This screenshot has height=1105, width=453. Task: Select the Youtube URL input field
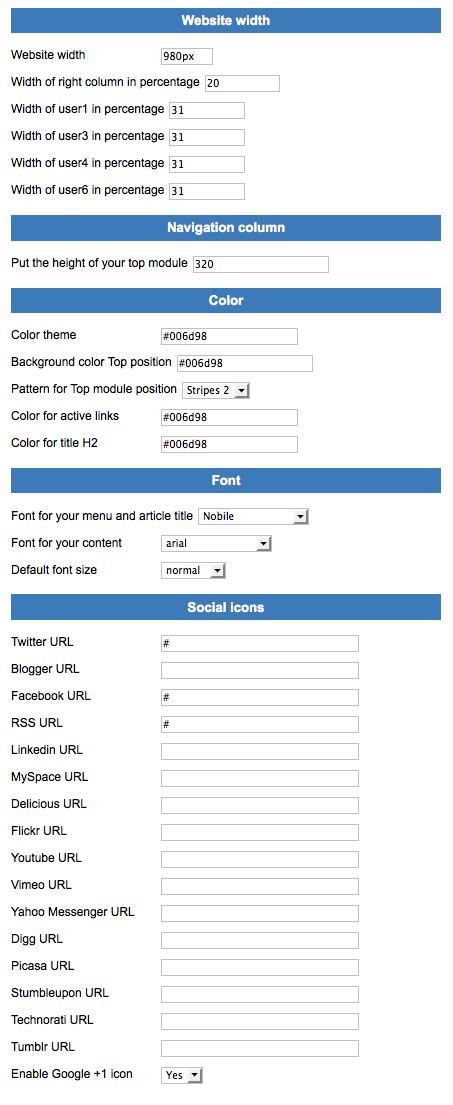(x=260, y=859)
